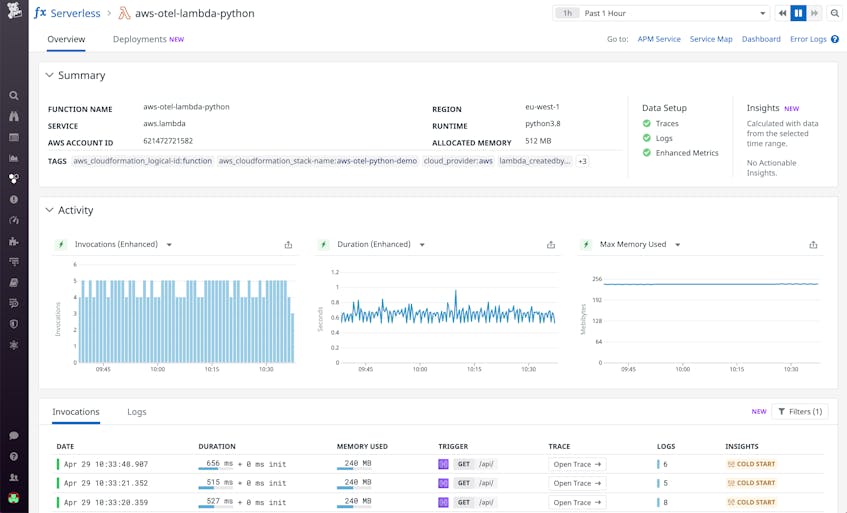
Task: Open the Past 1 Hour time dropdown
Action: [x=661, y=13]
